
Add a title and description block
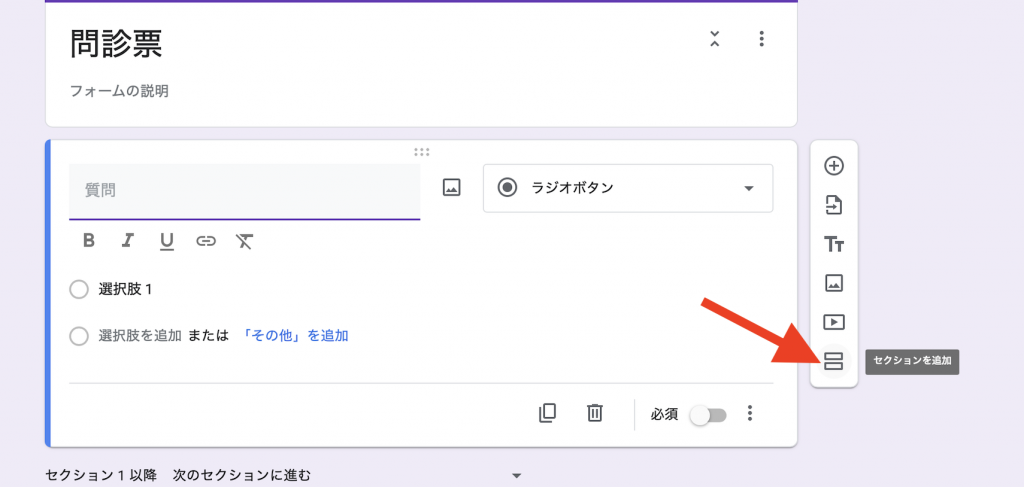coord(833,244)
